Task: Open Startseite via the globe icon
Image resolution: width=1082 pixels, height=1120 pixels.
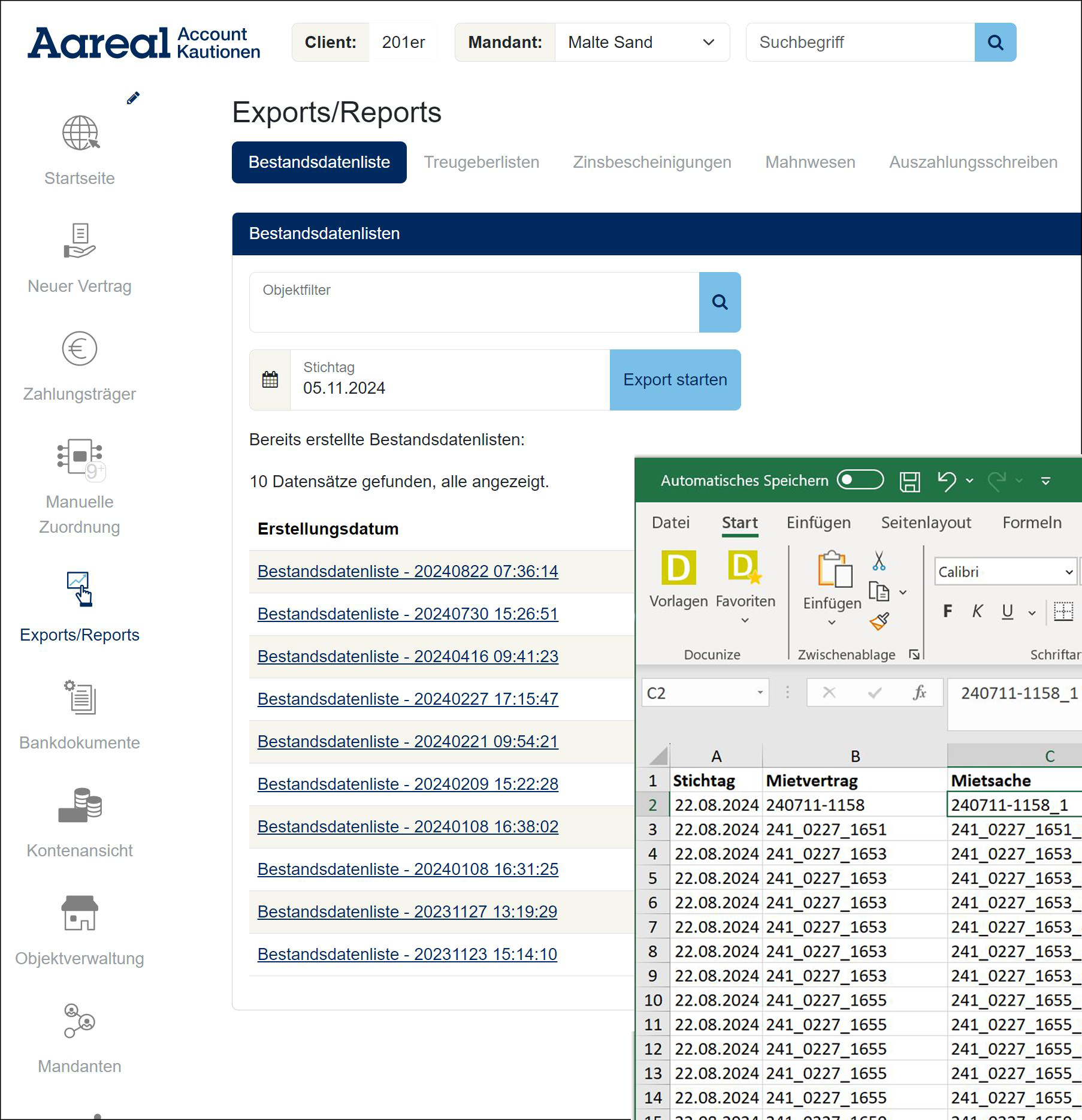Action: [80, 133]
